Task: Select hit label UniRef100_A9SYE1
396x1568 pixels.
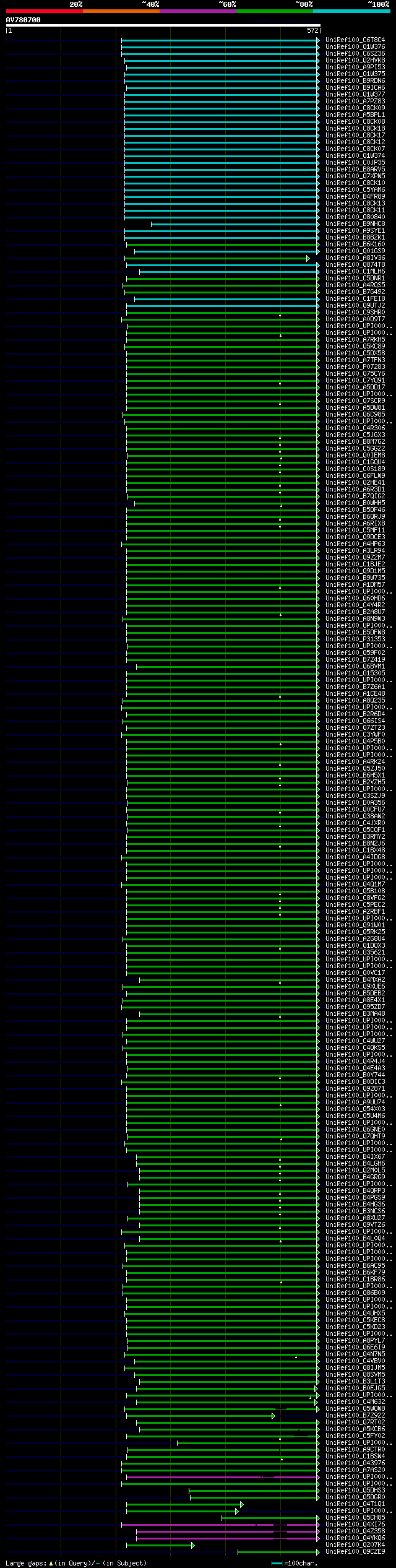Action: point(355,231)
